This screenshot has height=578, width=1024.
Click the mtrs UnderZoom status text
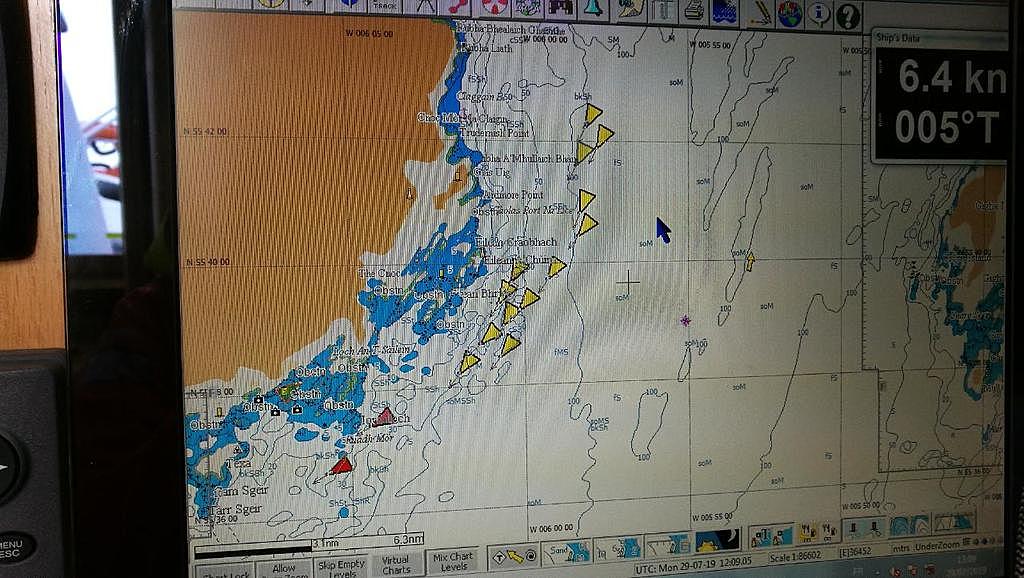(x=926, y=547)
